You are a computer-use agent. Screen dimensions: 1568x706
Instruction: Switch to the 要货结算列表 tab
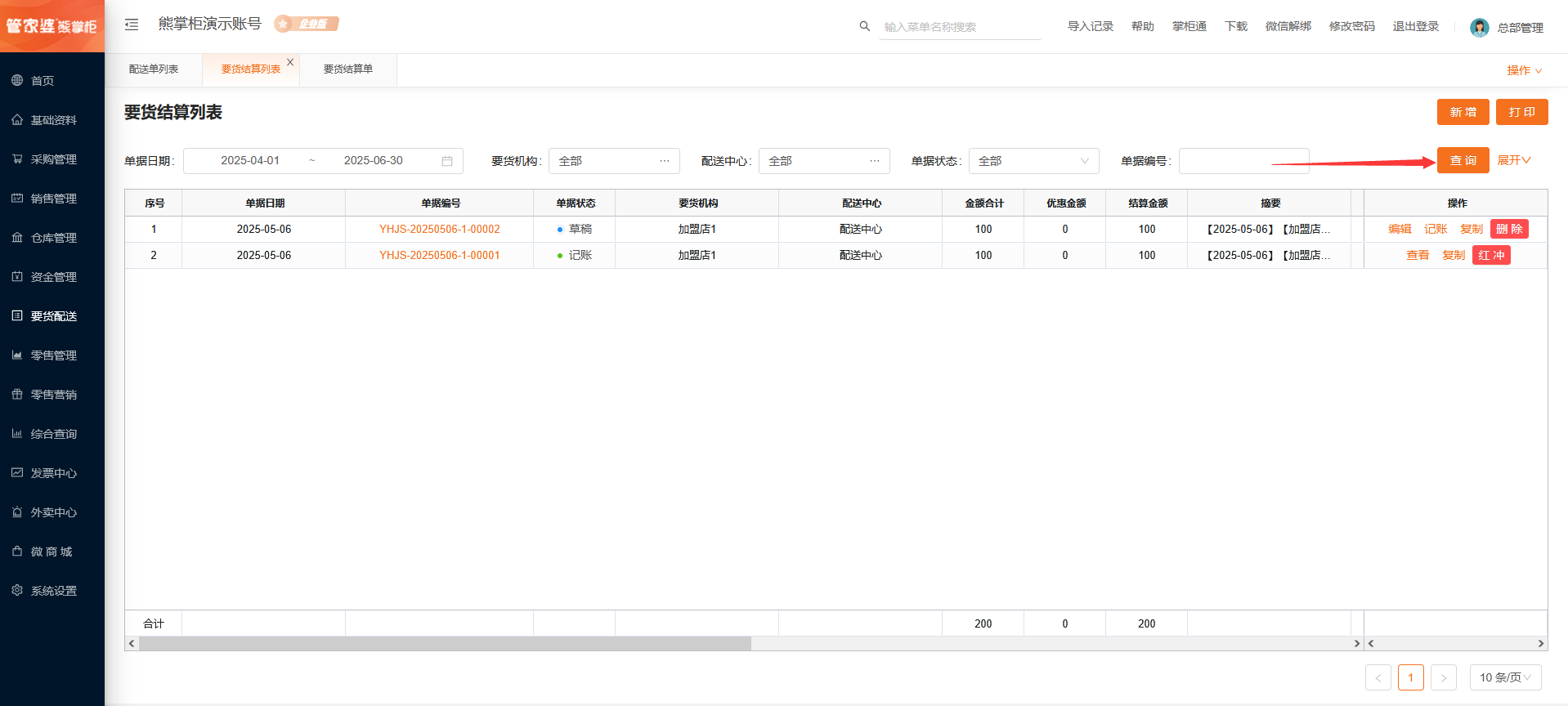(x=251, y=69)
